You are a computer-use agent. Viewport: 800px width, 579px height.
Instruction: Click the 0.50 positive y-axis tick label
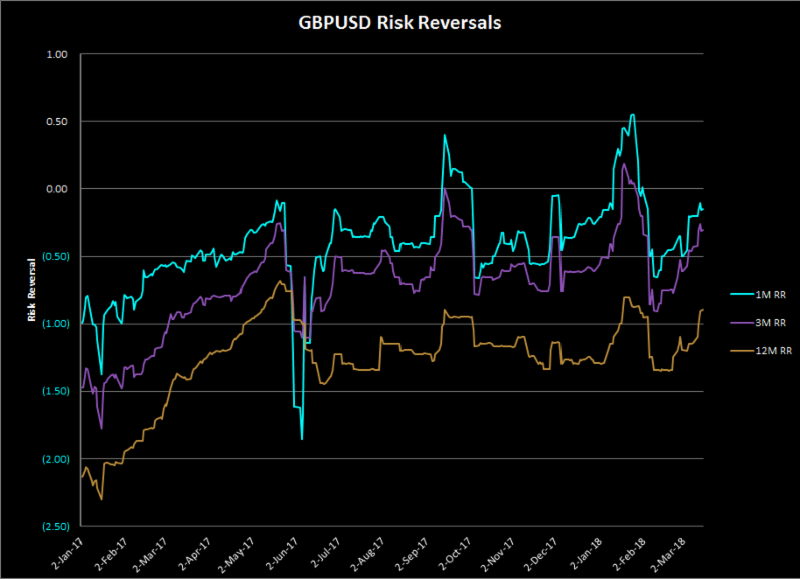[x=56, y=121]
